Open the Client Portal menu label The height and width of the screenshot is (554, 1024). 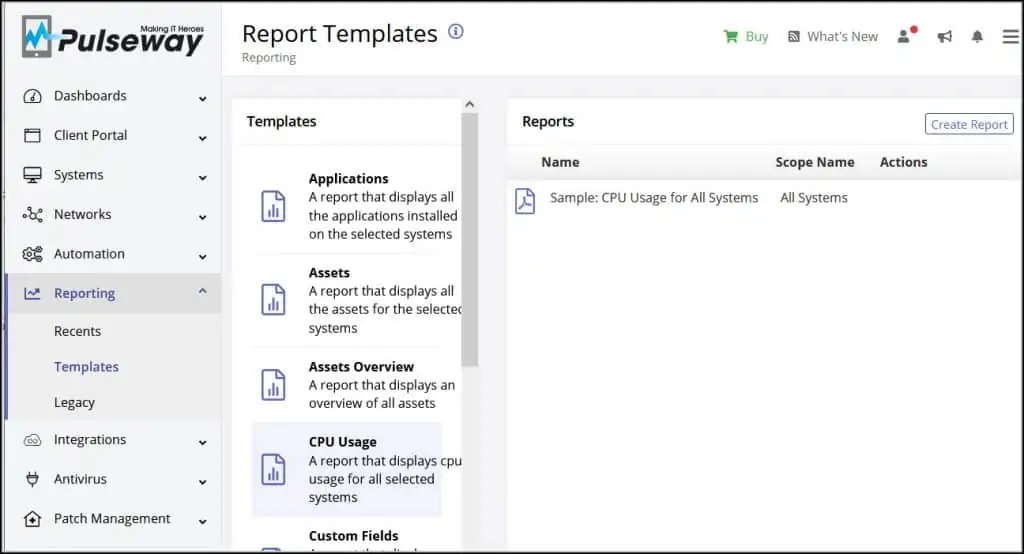pyautogui.click(x=90, y=135)
